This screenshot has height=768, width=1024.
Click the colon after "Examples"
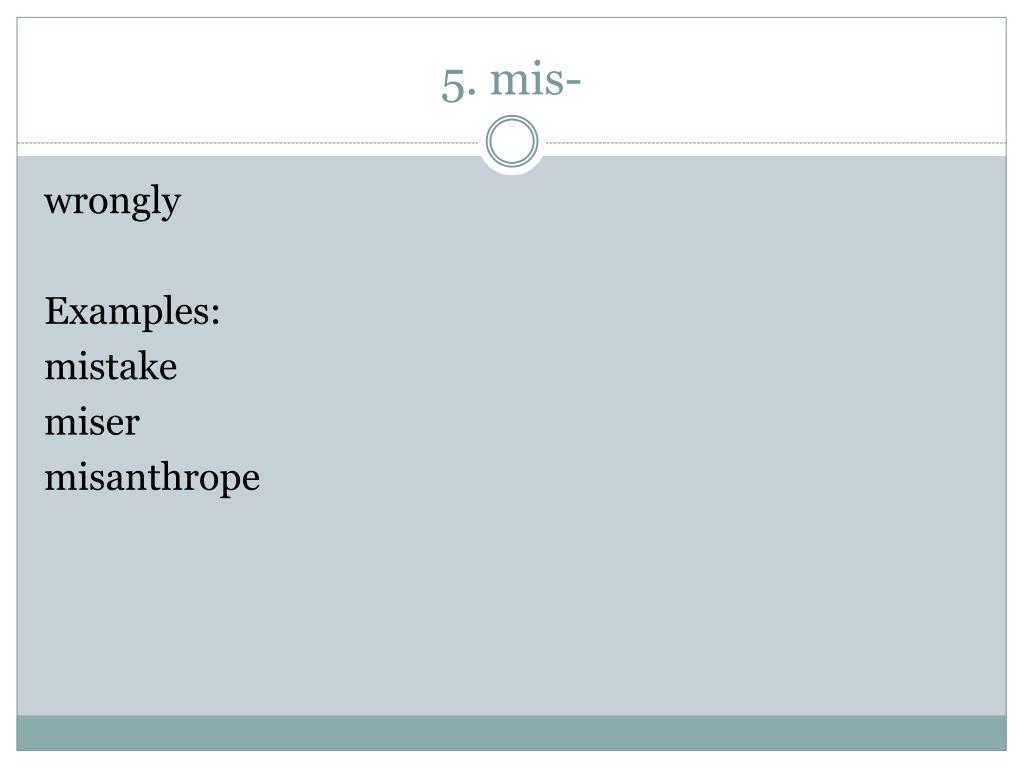(x=215, y=314)
